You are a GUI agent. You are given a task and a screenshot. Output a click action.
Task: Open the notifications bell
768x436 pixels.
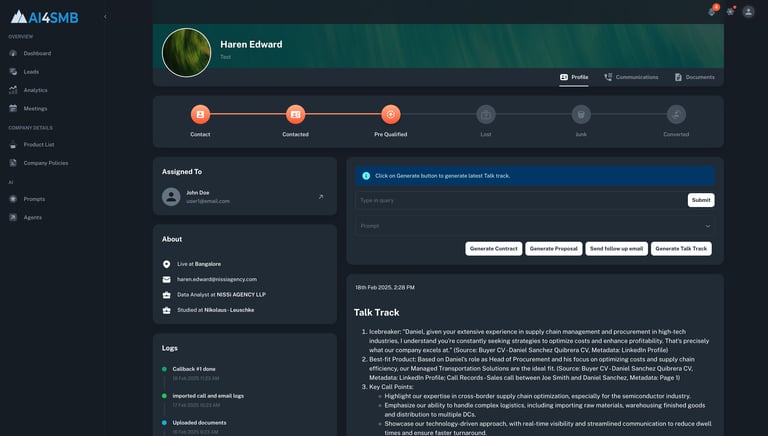712,11
